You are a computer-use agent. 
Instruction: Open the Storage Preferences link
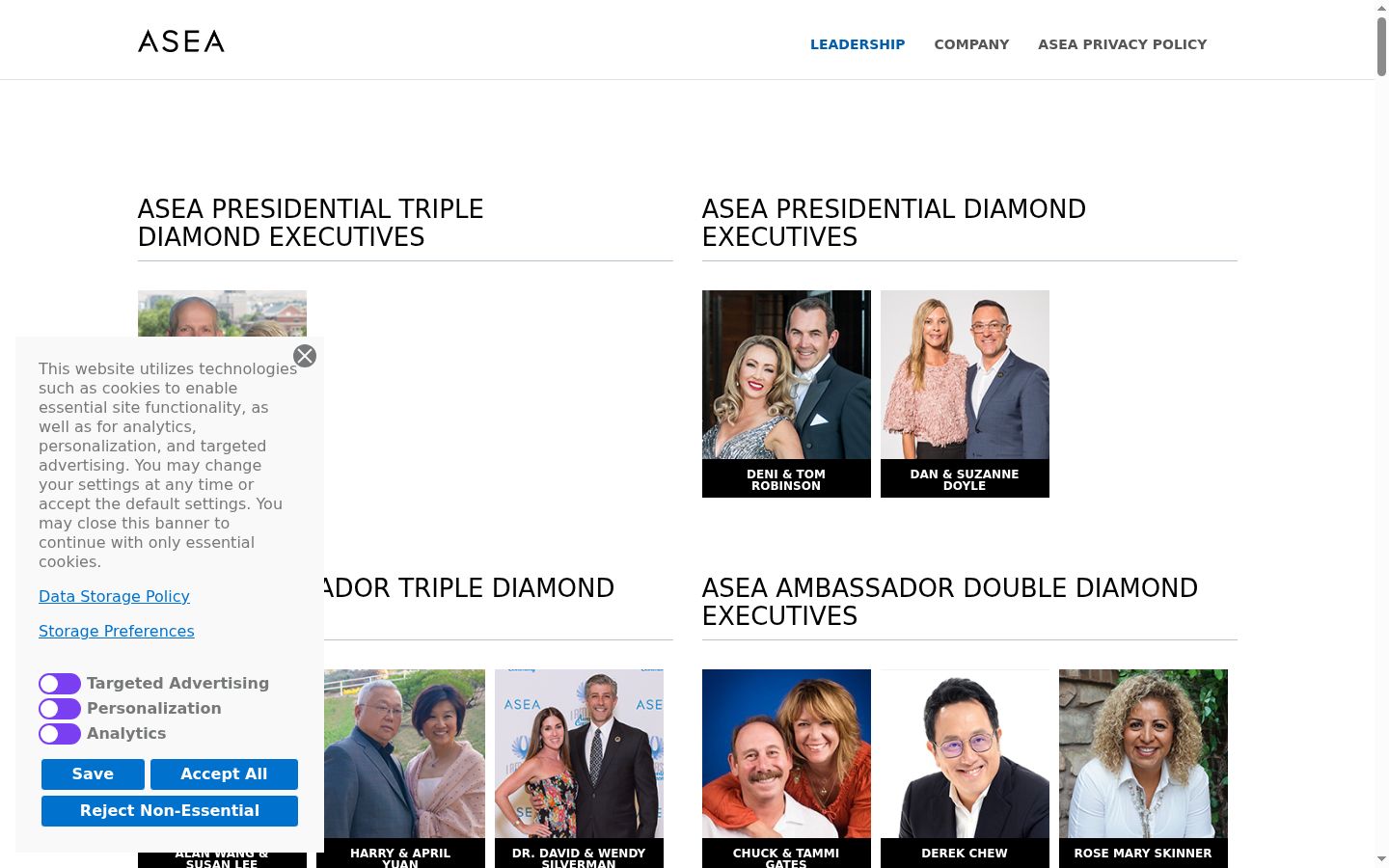[x=117, y=631]
